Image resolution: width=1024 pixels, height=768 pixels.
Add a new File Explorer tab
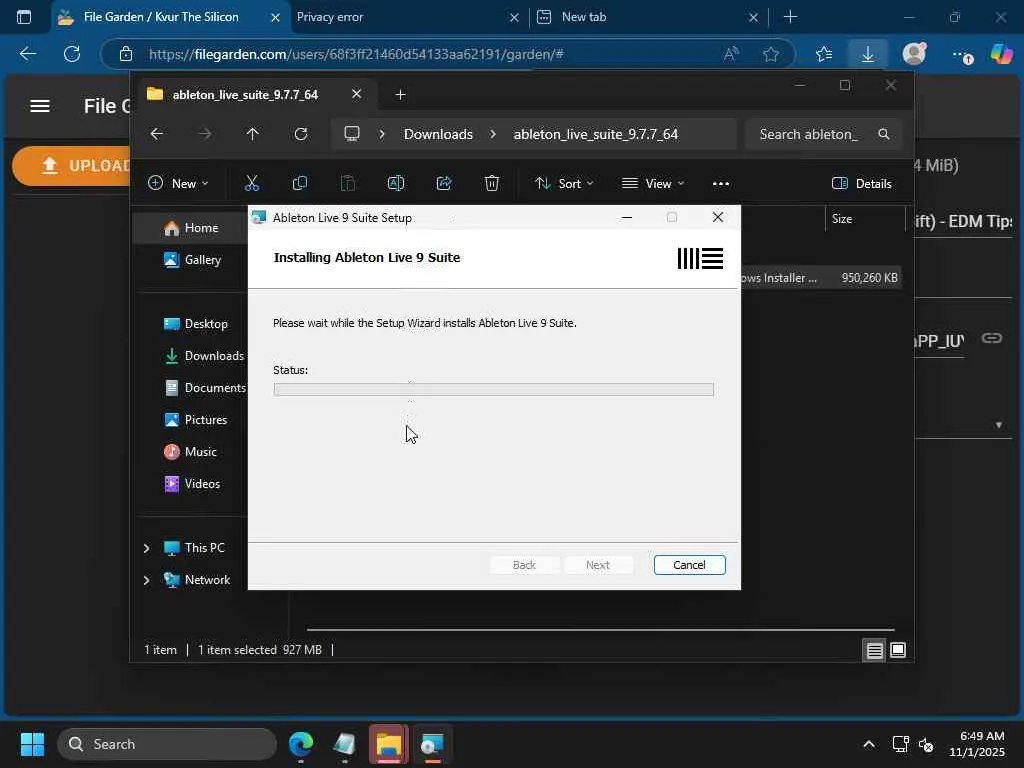pyautogui.click(x=400, y=95)
